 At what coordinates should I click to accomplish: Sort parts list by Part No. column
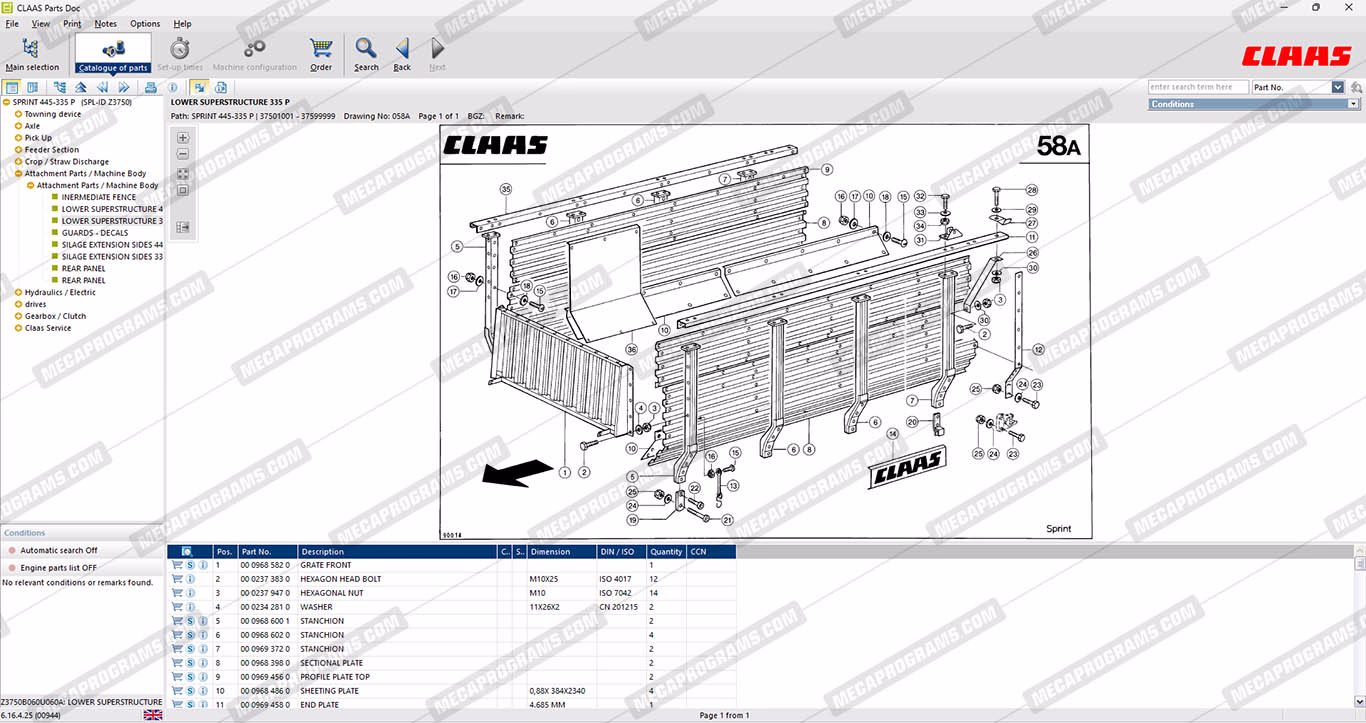(x=268, y=551)
